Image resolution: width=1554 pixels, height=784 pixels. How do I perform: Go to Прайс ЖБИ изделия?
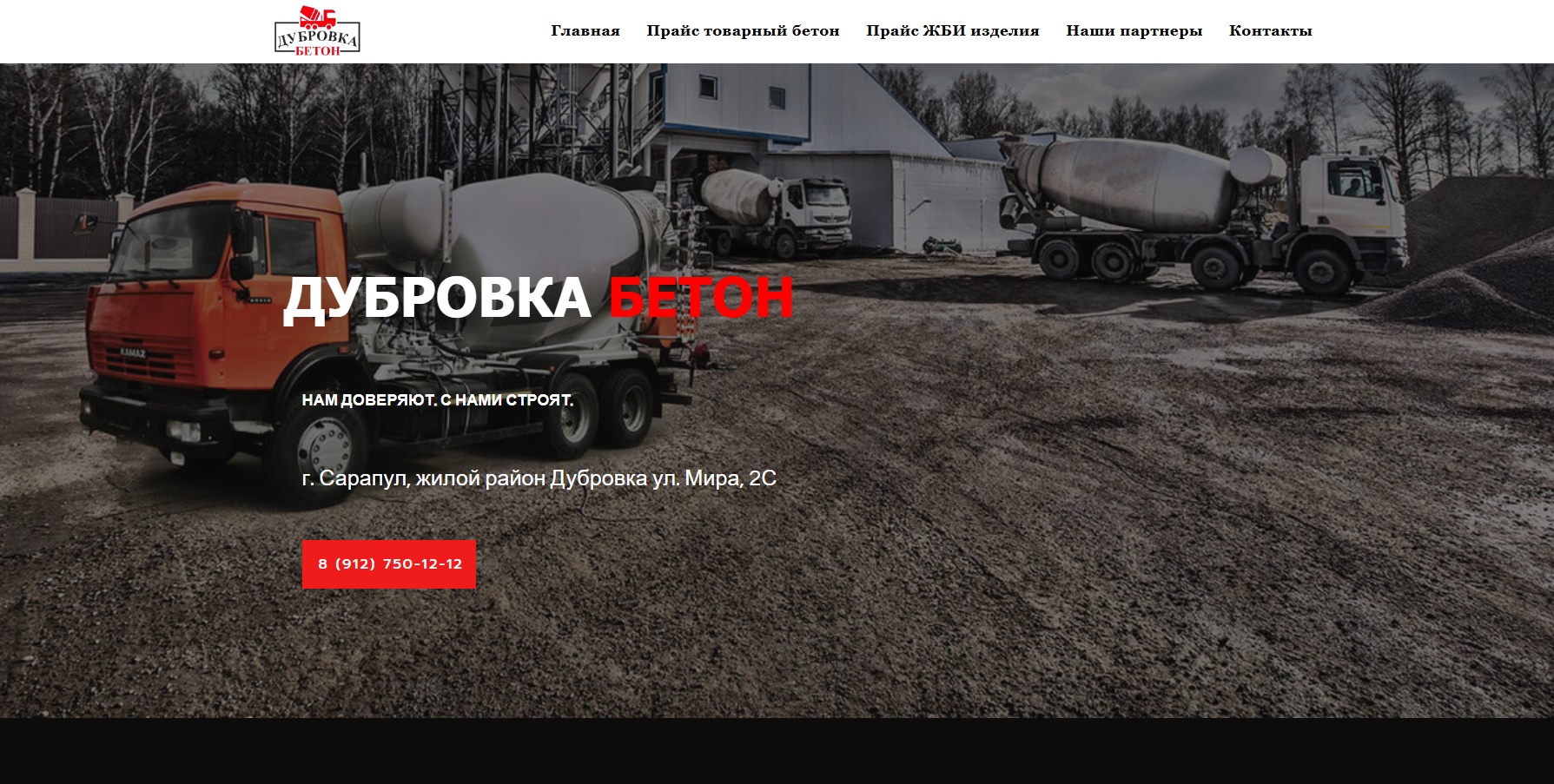coord(952,31)
